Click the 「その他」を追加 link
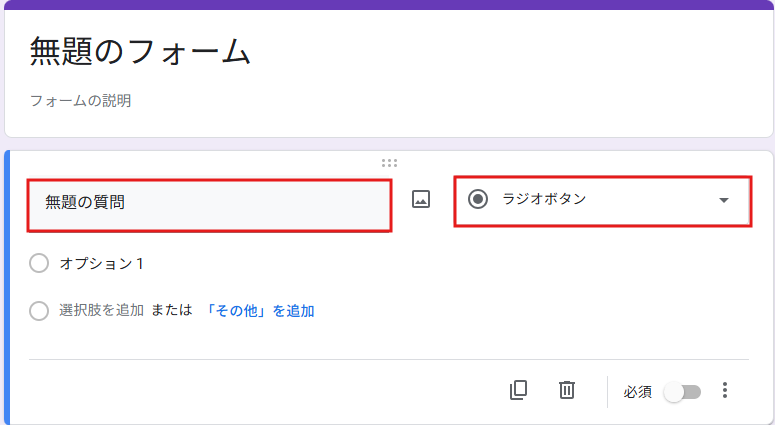Viewport: 775px width, 425px height. pos(259,311)
